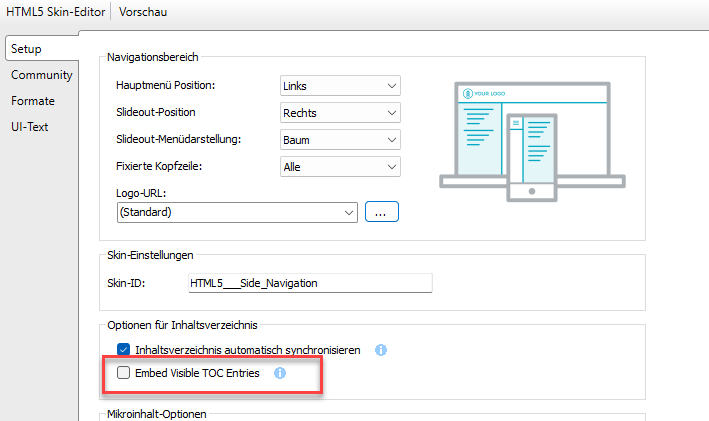Go to the Formate side tab
The image size is (709, 421).
33,101
